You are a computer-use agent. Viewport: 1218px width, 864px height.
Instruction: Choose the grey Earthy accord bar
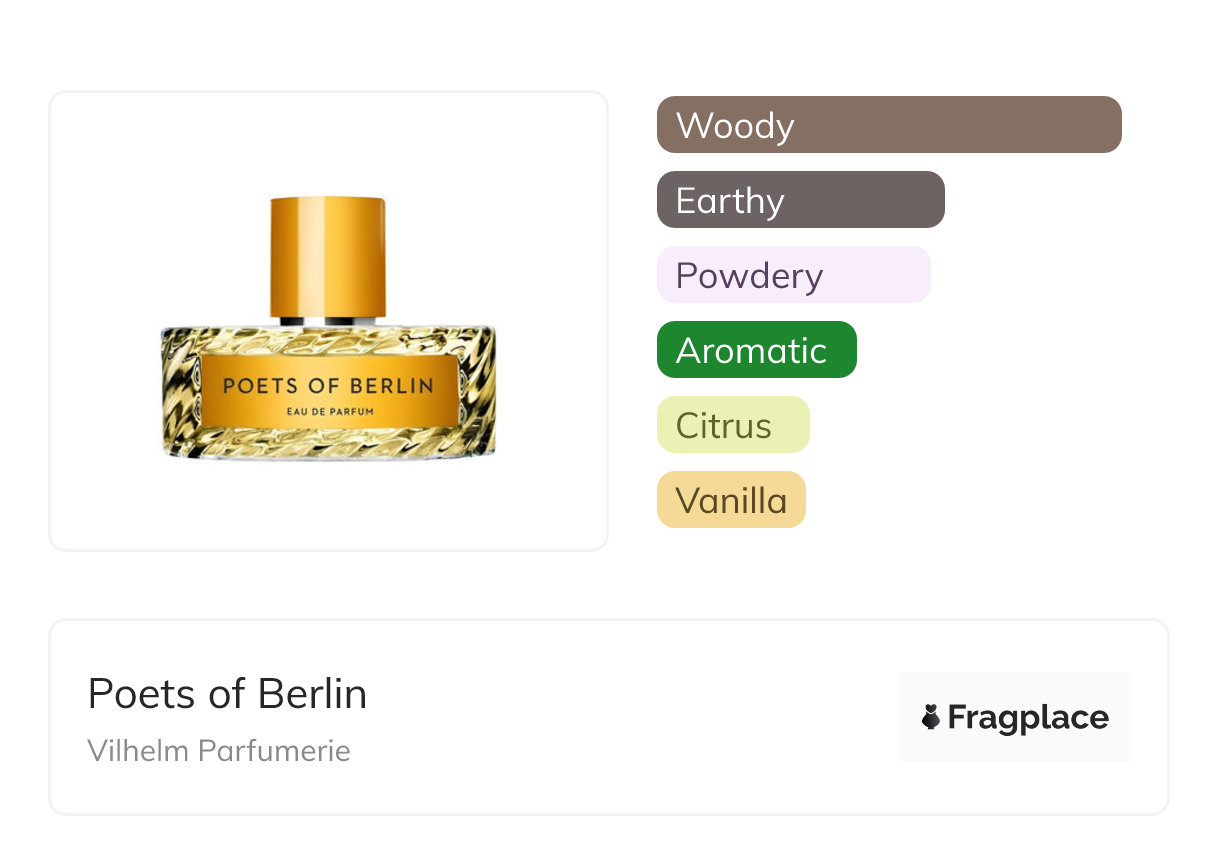coord(801,200)
